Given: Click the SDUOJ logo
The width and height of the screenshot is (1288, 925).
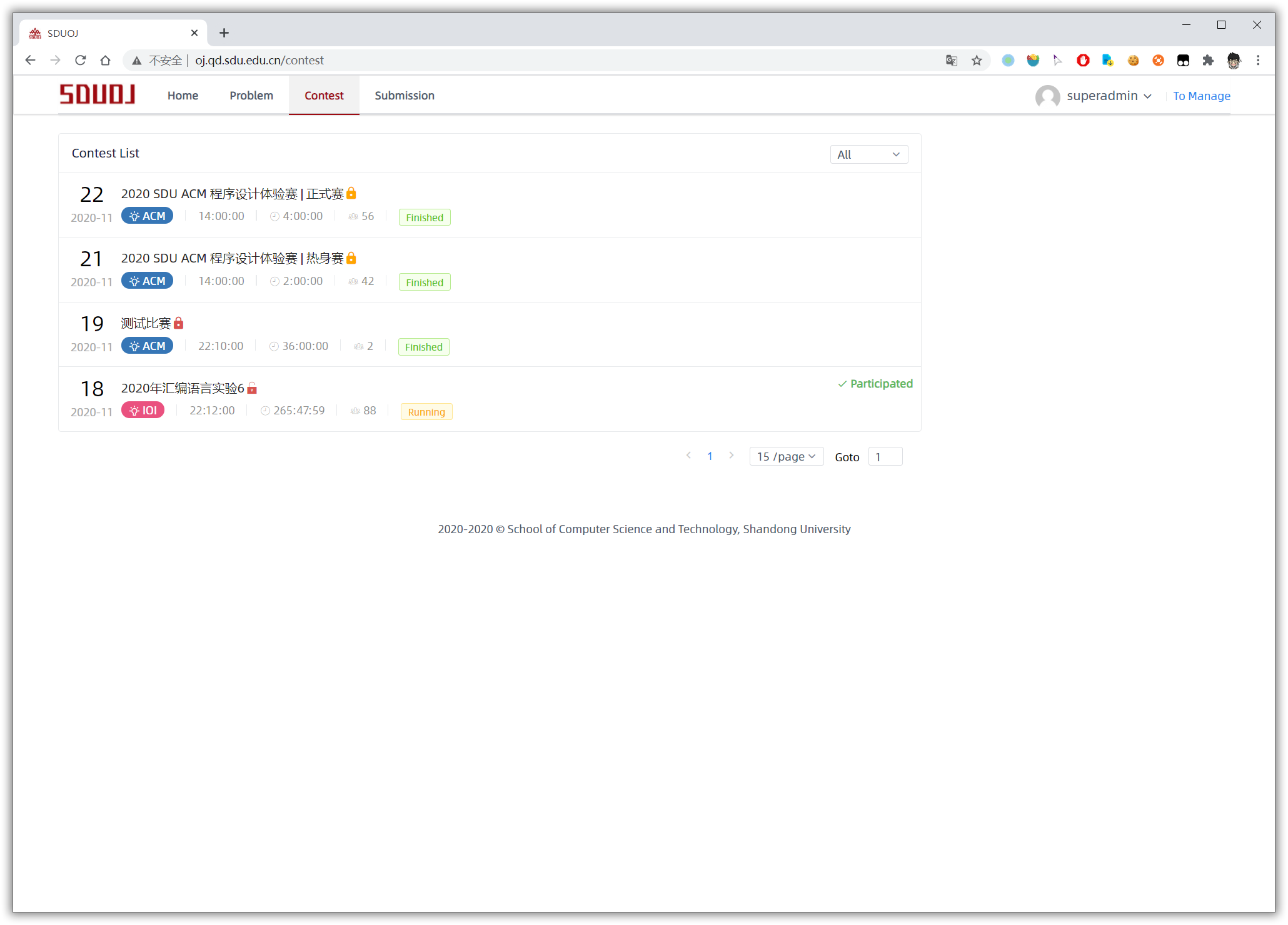Looking at the screenshot, I should [97, 94].
